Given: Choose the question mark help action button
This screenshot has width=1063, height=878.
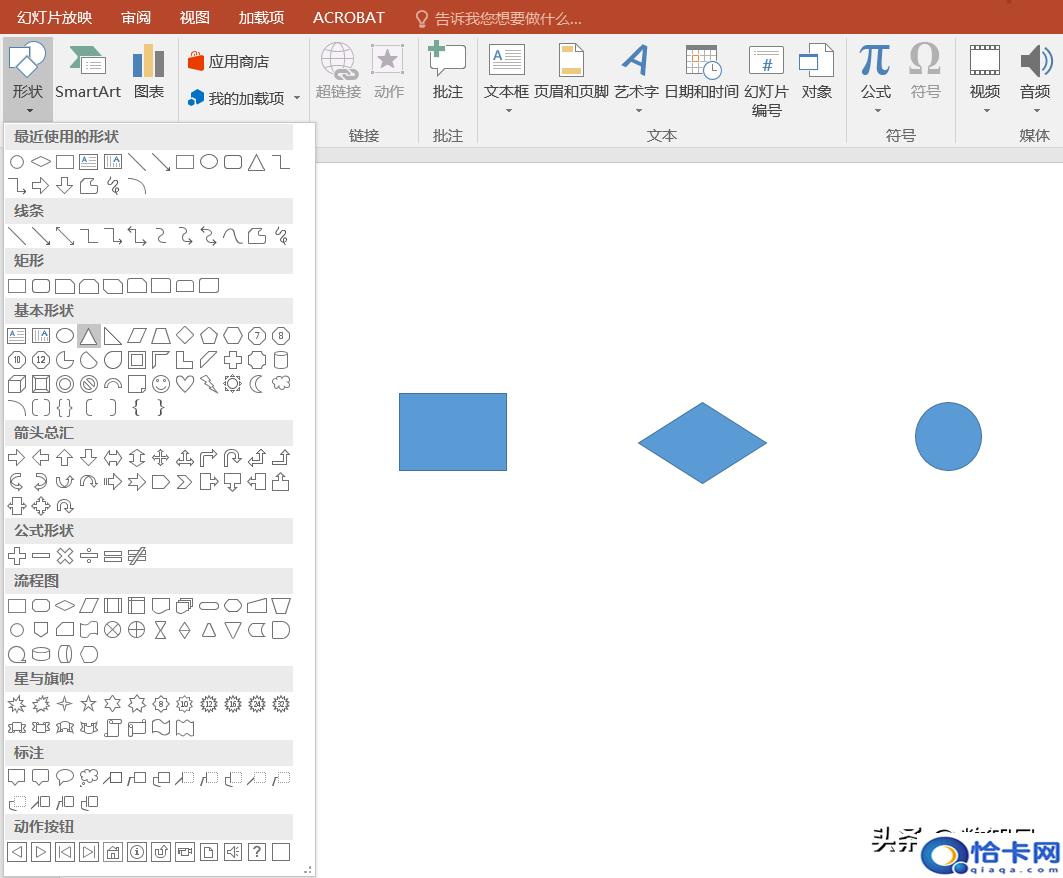Looking at the screenshot, I should click(x=257, y=852).
